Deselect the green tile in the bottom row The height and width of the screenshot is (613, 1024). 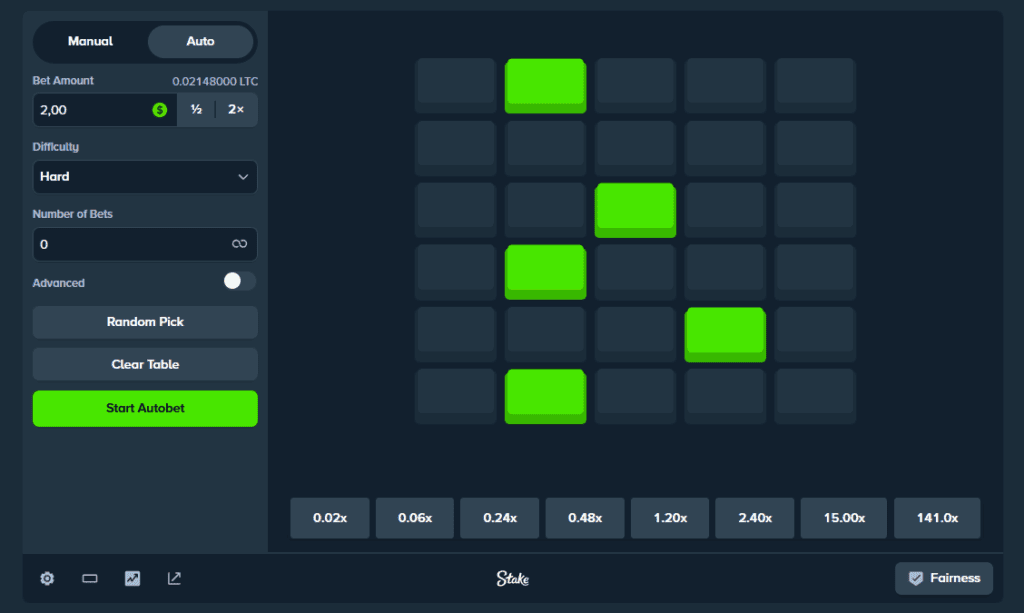[x=545, y=394]
